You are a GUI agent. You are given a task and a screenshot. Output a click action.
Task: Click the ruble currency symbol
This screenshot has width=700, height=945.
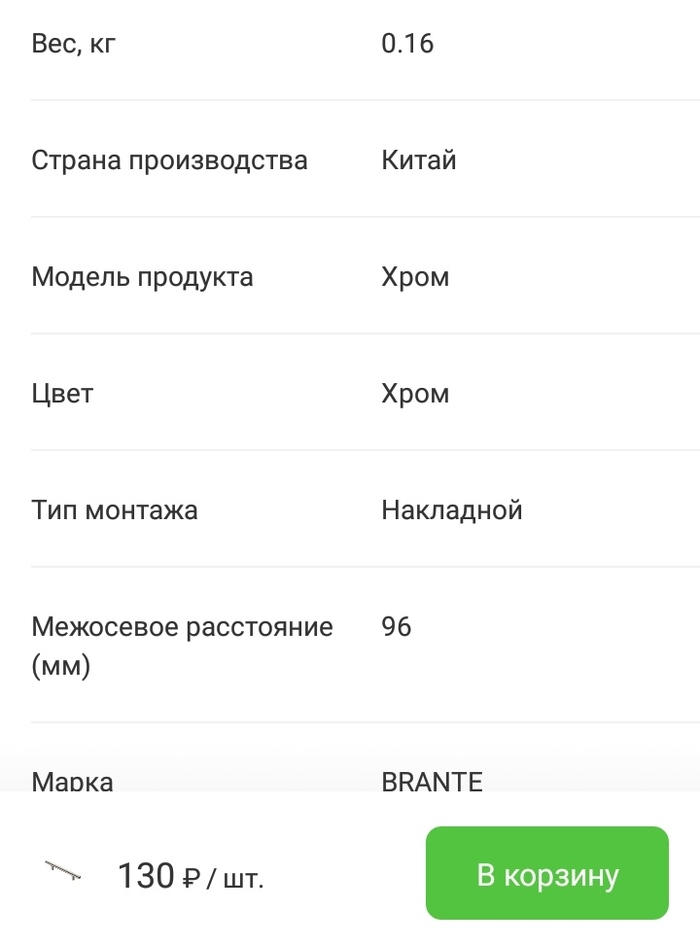[x=192, y=878]
